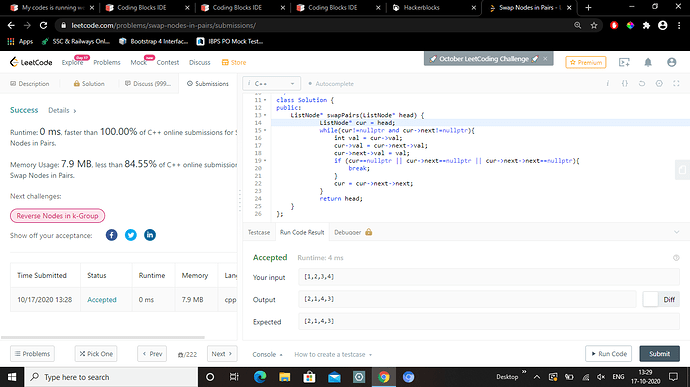Image resolution: width=690 pixels, height=387 pixels.
Task: Open the Testcase tab
Action: coord(259,232)
